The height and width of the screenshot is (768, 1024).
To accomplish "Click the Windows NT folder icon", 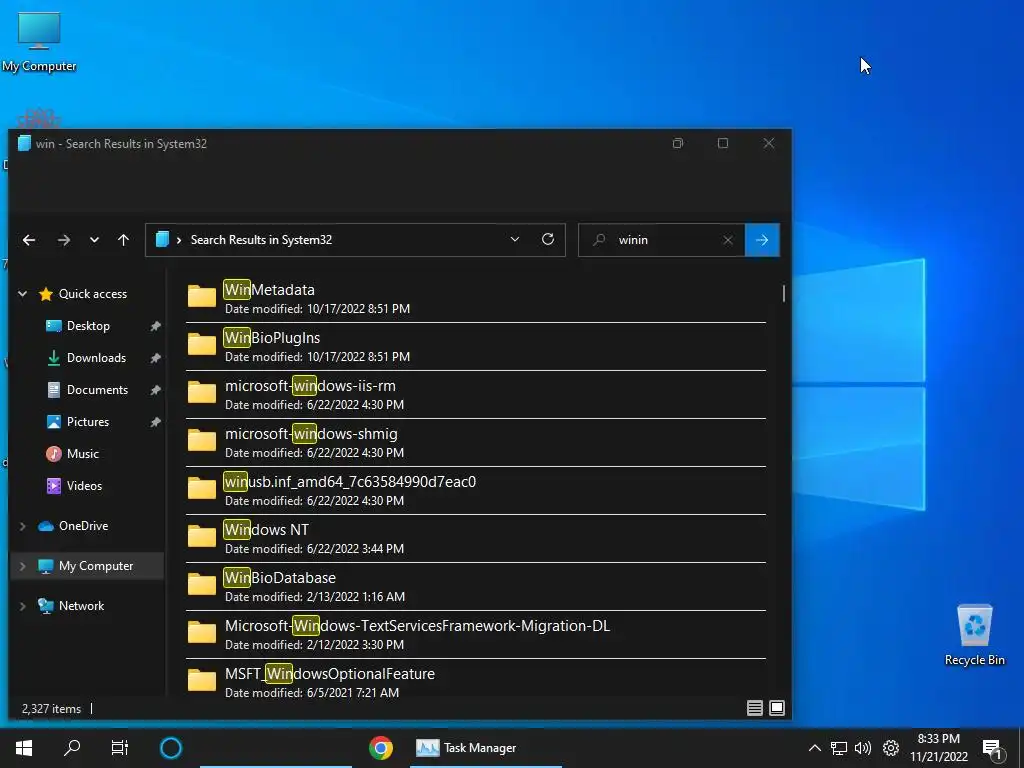I will (x=202, y=536).
